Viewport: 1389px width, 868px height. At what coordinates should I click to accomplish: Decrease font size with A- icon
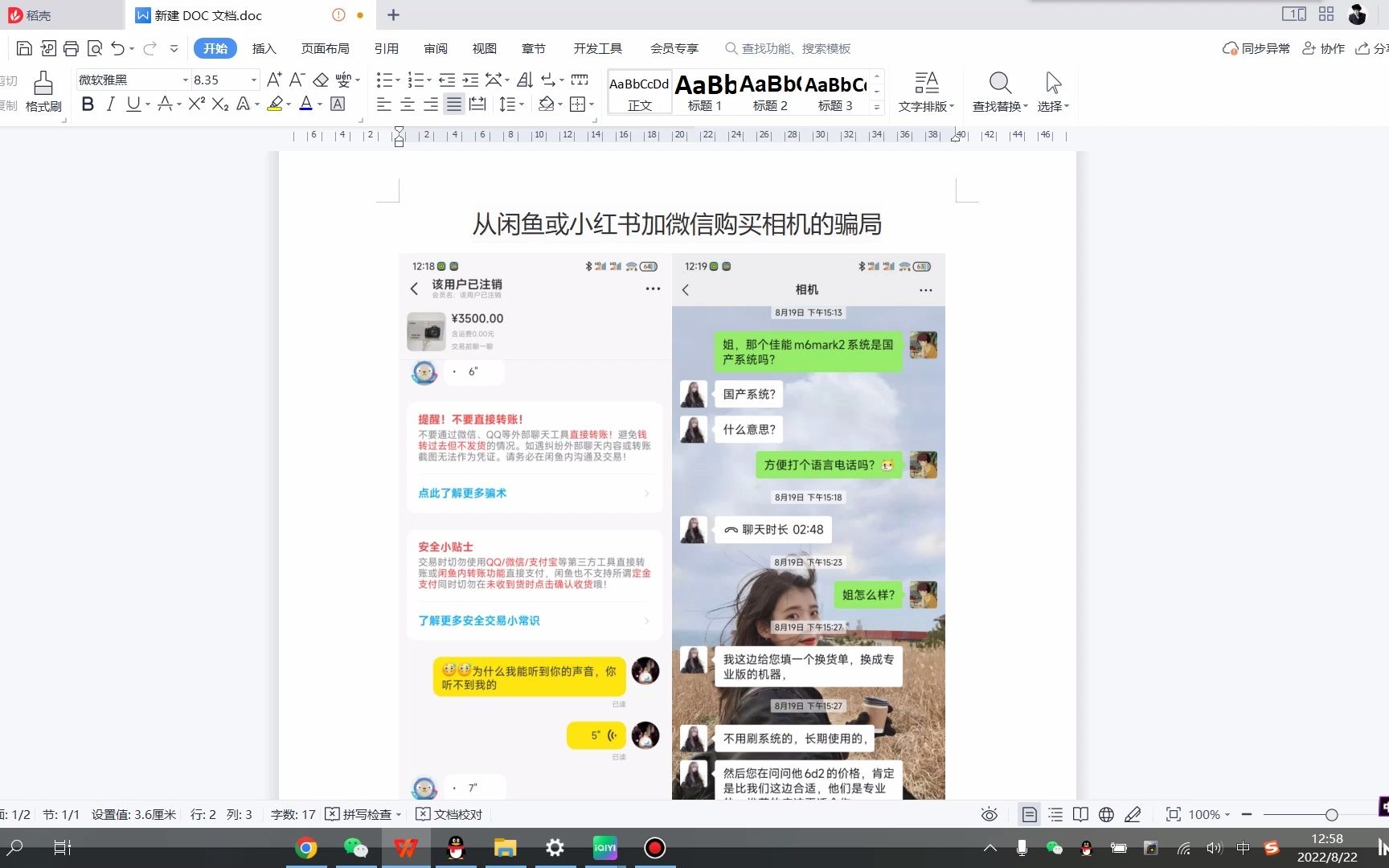[297, 80]
